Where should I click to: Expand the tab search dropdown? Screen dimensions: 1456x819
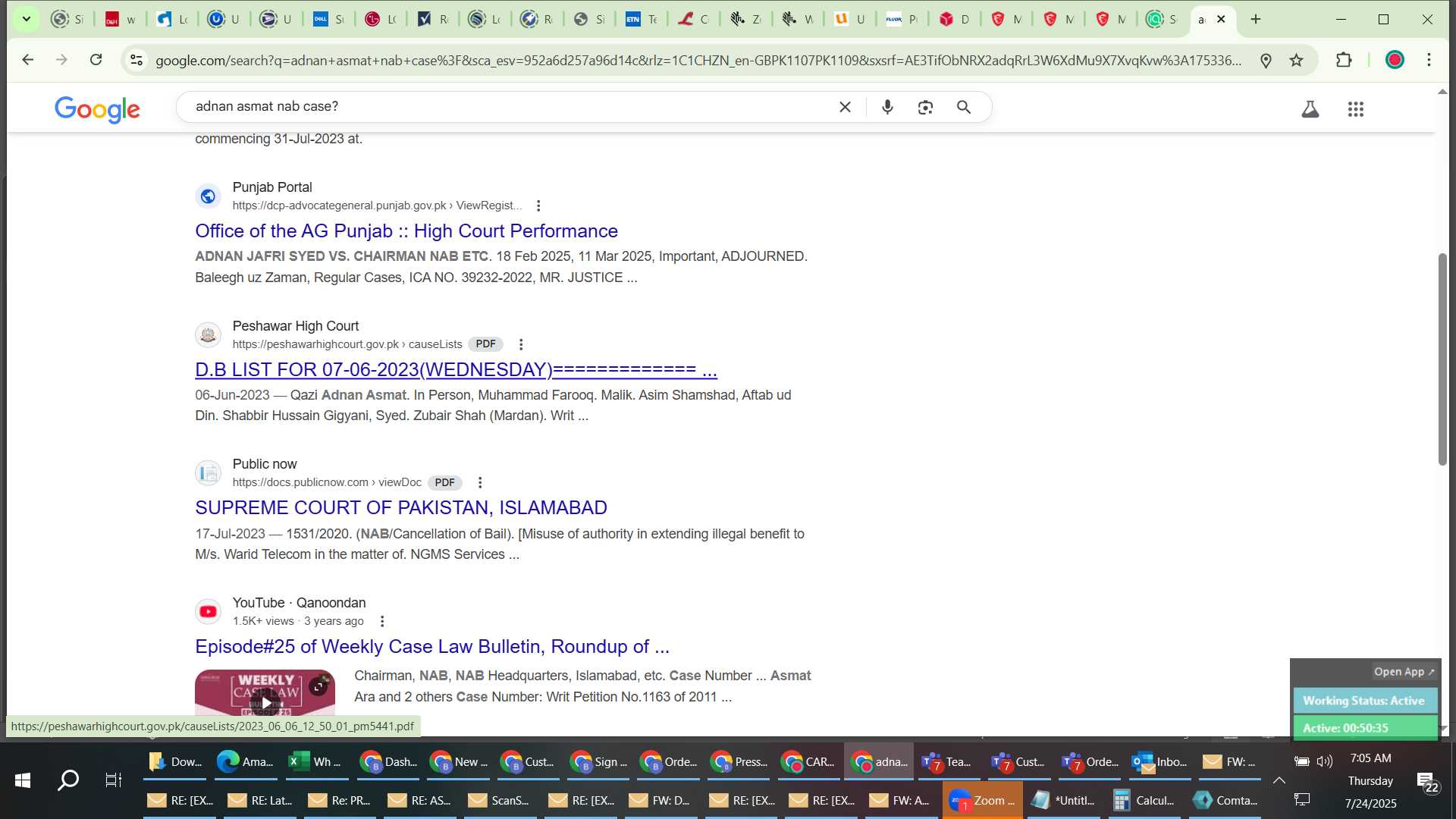coord(26,20)
